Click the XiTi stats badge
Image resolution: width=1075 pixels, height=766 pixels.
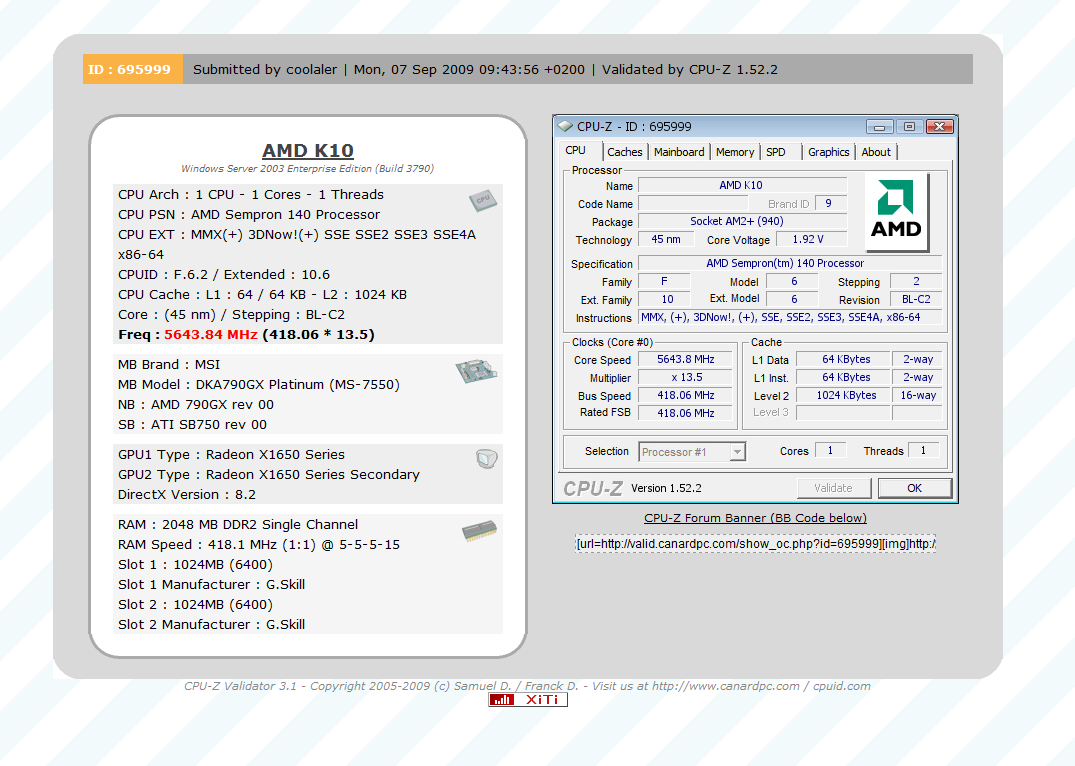tap(528, 699)
